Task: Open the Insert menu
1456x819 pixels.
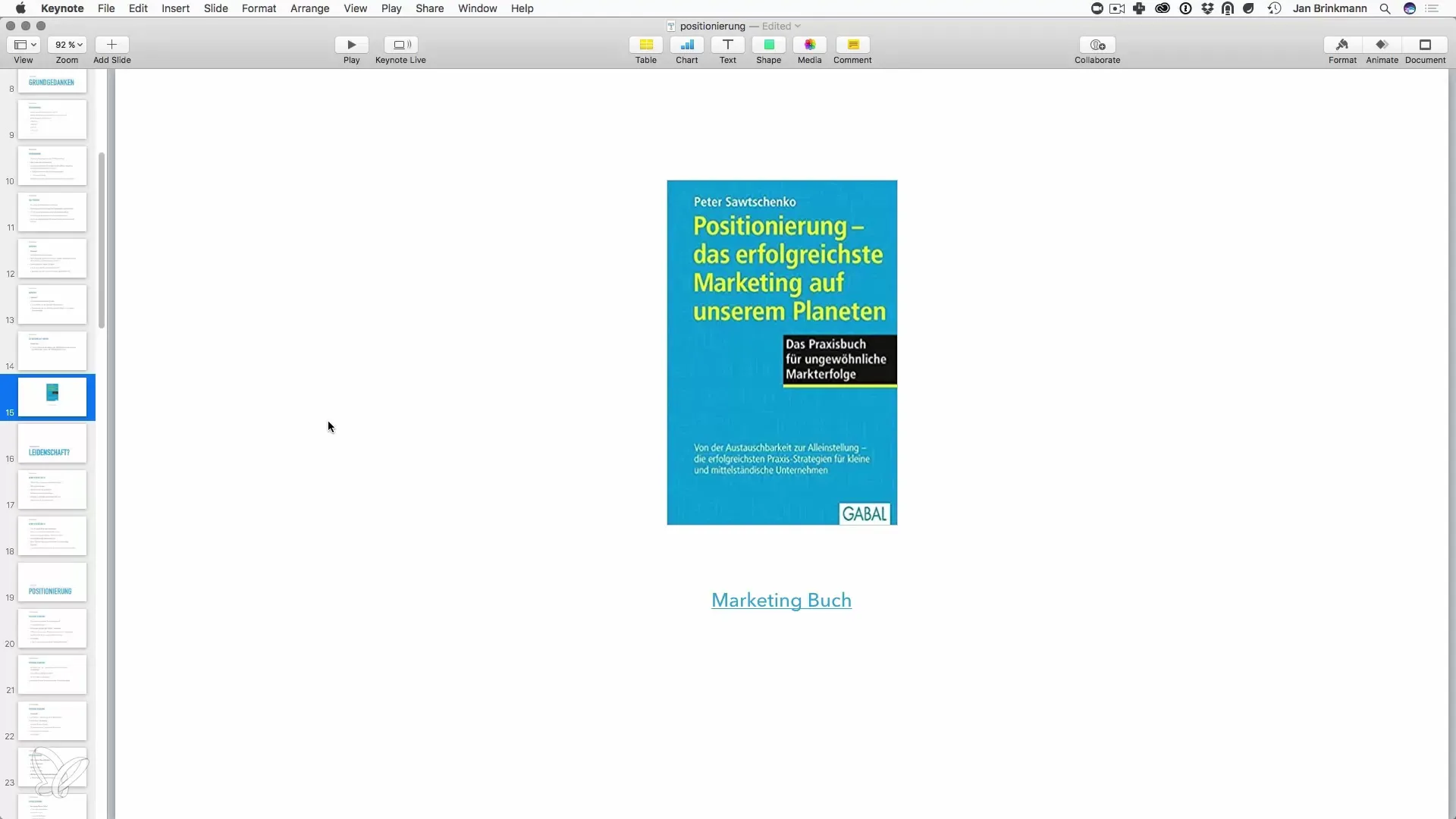Action: [x=175, y=8]
